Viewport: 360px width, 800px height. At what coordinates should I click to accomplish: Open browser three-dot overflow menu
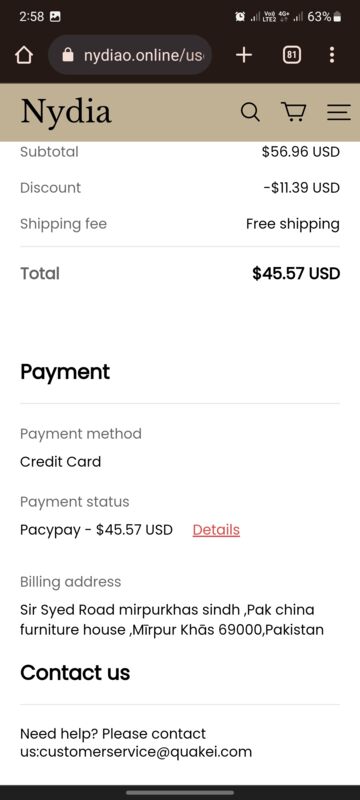(x=332, y=55)
